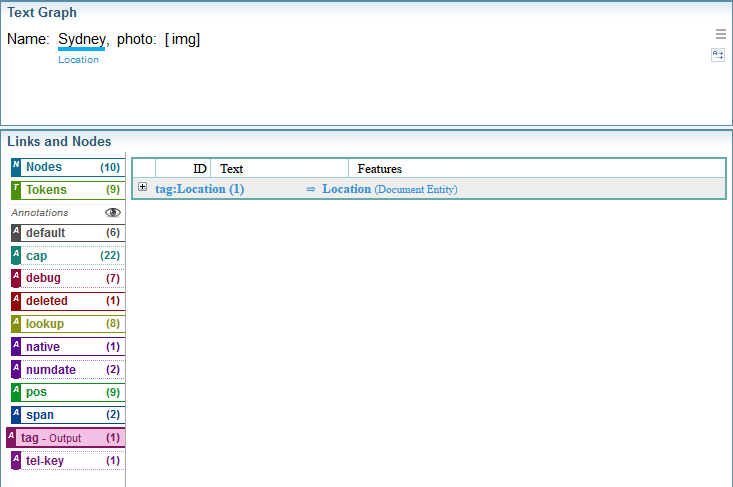Screen dimensions: 733x487
Task: Select the Nodes list item
Action: [x=67, y=167]
